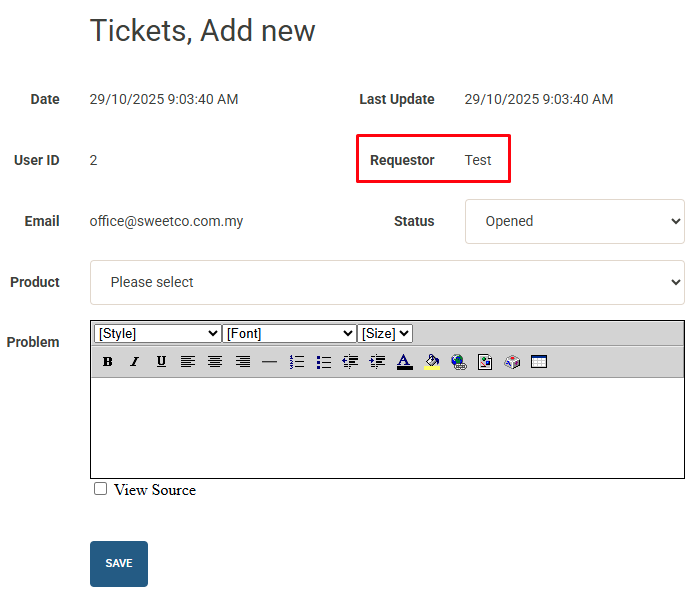Click the underline toolbar icon

[161, 362]
